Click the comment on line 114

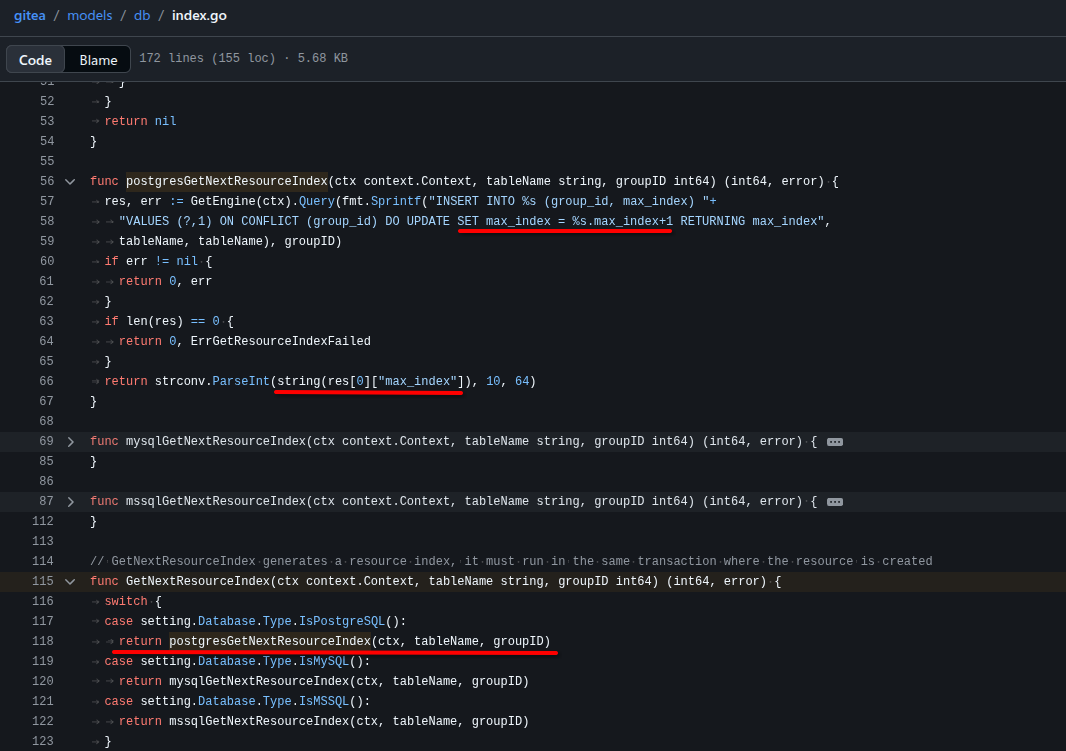tap(511, 561)
